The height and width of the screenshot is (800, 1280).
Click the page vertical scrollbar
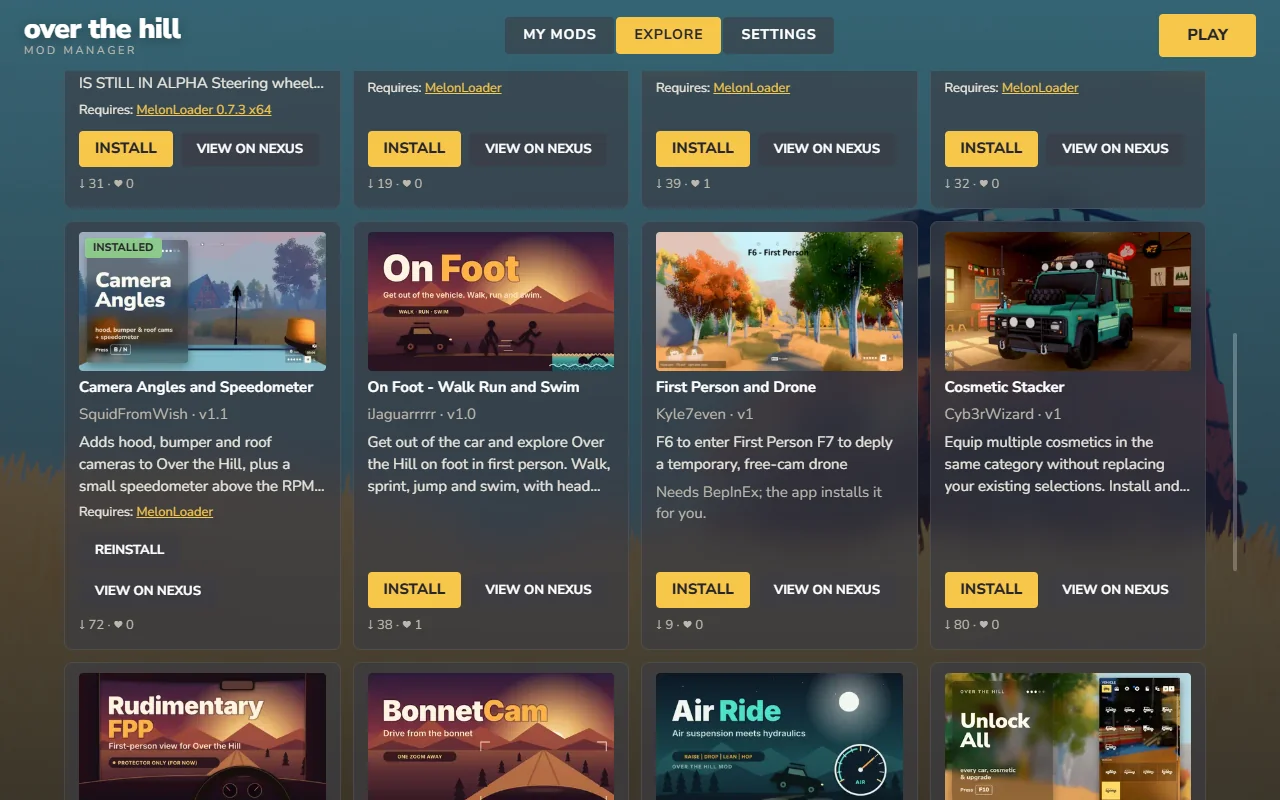[1235, 452]
